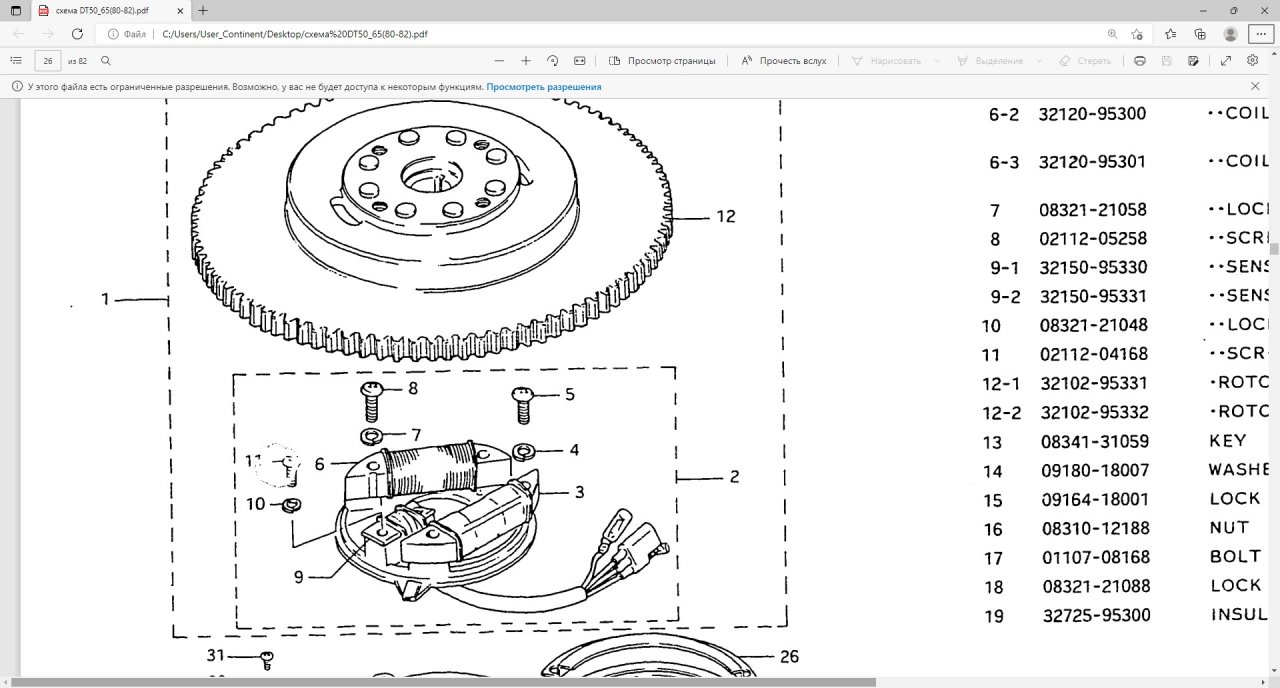Click the Save As icon
This screenshot has height=688, width=1280.
pyautogui.click(x=1193, y=61)
